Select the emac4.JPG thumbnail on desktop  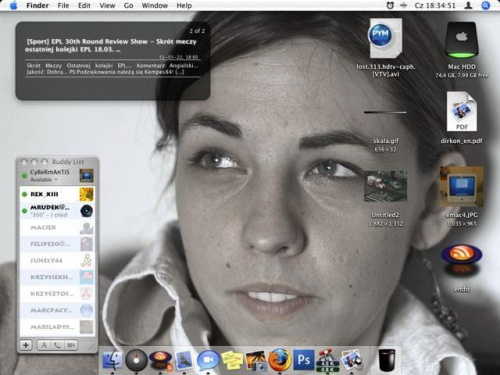462,187
